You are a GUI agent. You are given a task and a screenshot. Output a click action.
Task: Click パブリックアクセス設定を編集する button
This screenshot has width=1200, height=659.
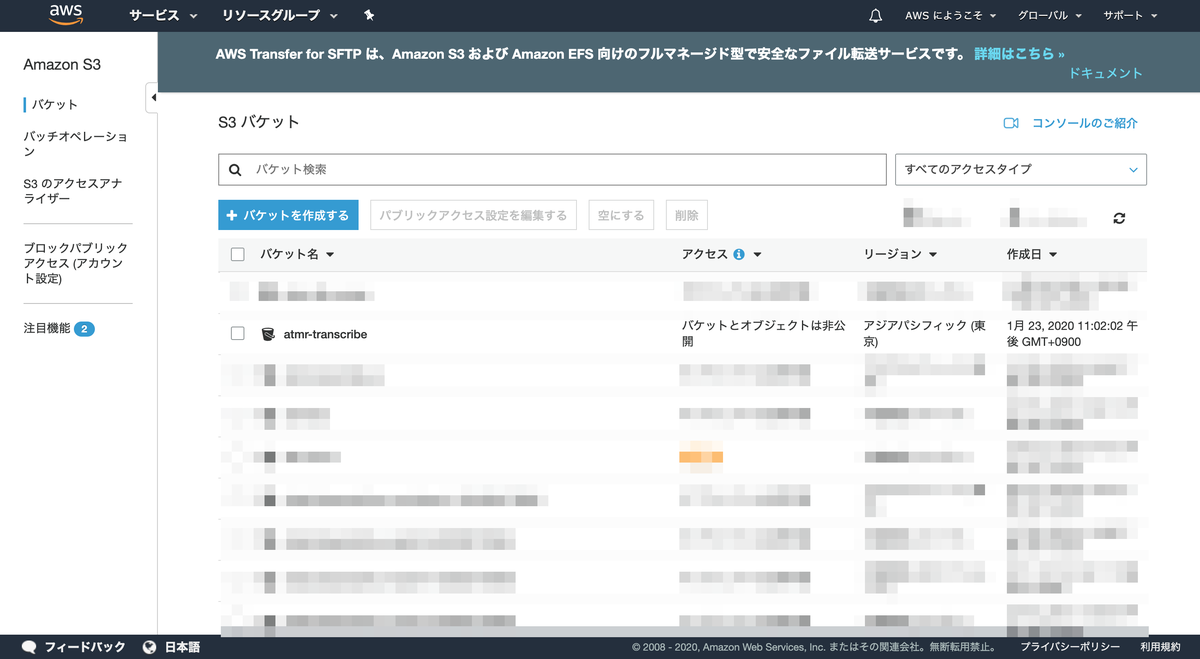pyautogui.click(x=473, y=215)
